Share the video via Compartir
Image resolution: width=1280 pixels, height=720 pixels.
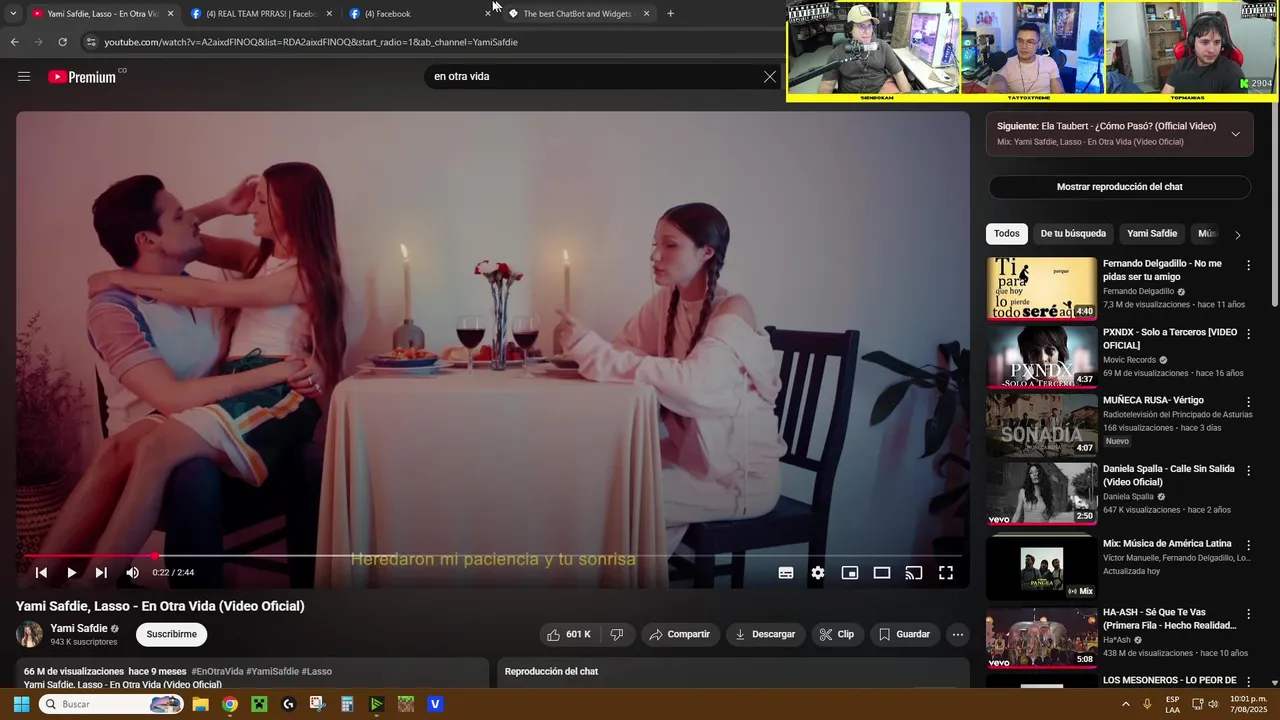pyautogui.click(x=679, y=634)
